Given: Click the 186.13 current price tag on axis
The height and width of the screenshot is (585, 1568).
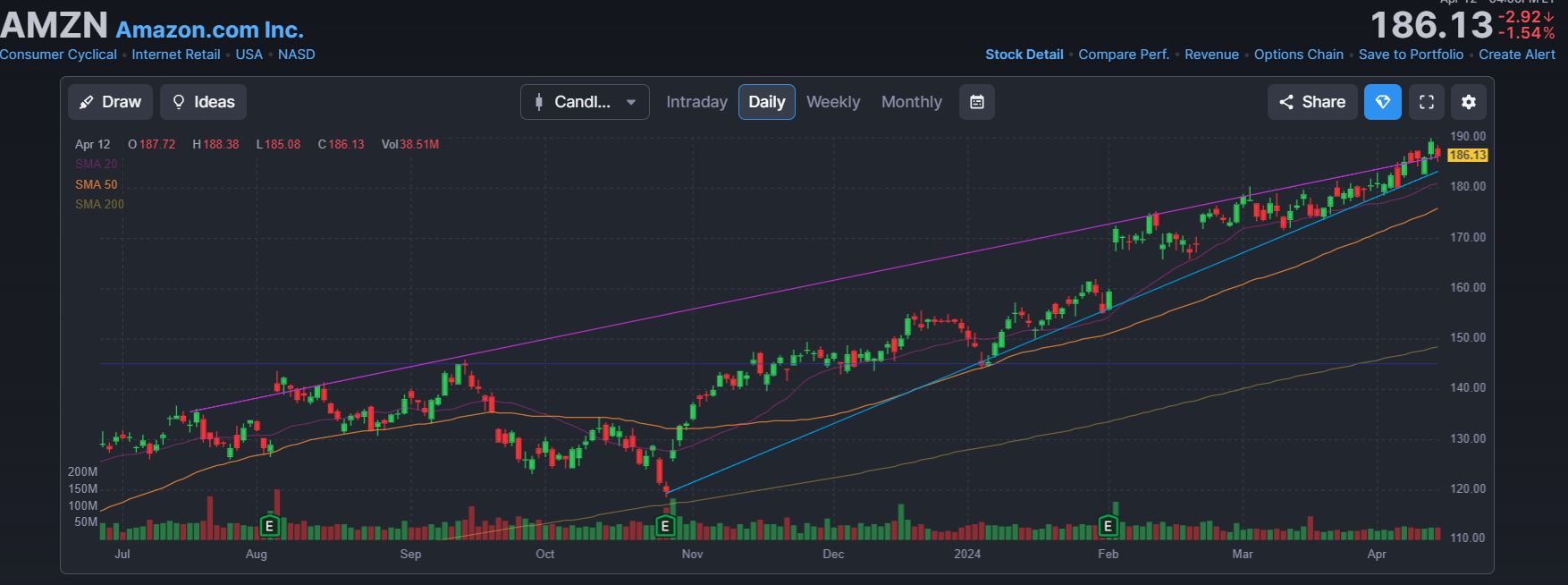Looking at the screenshot, I should 1467,155.
